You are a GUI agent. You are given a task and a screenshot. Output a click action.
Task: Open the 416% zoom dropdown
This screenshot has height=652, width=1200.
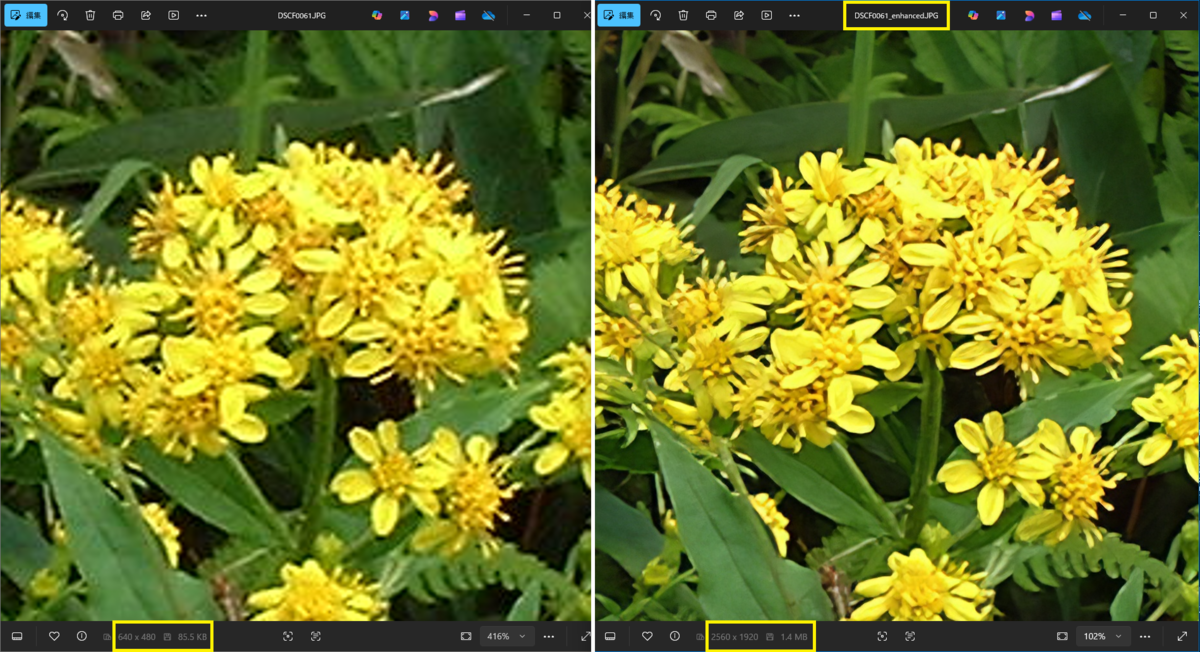pyautogui.click(x=507, y=636)
